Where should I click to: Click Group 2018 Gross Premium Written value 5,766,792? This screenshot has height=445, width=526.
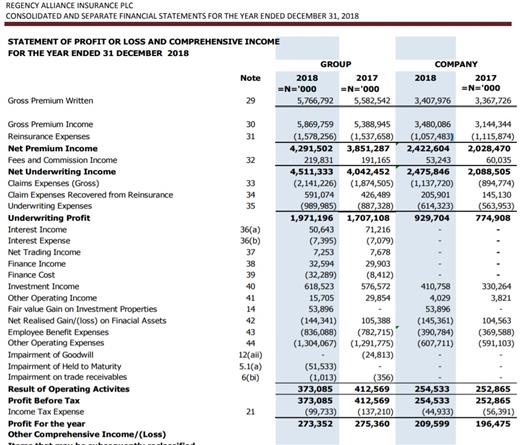(315, 101)
